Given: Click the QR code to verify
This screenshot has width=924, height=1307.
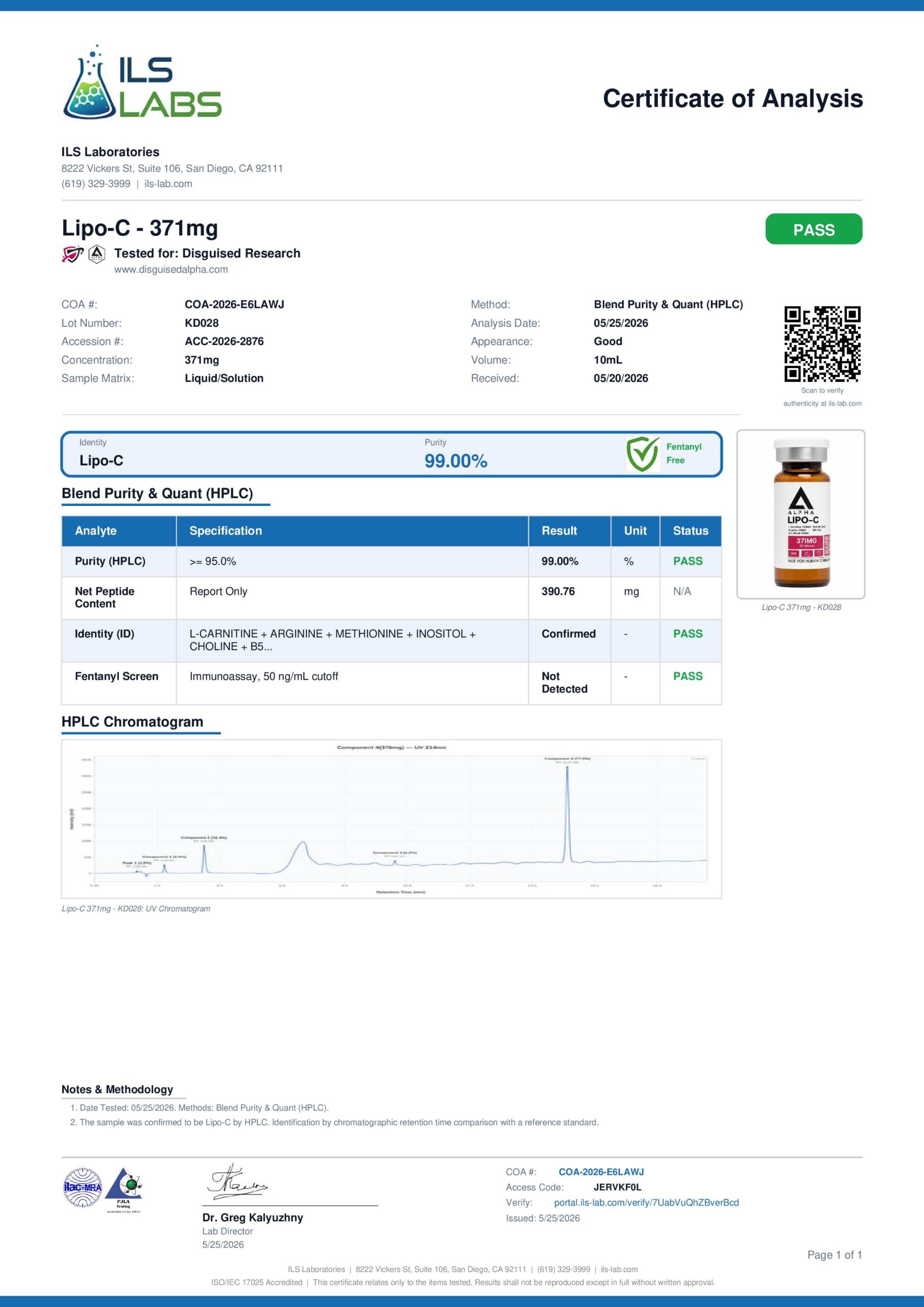Looking at the screenshot, I should (x=822, y=344).
